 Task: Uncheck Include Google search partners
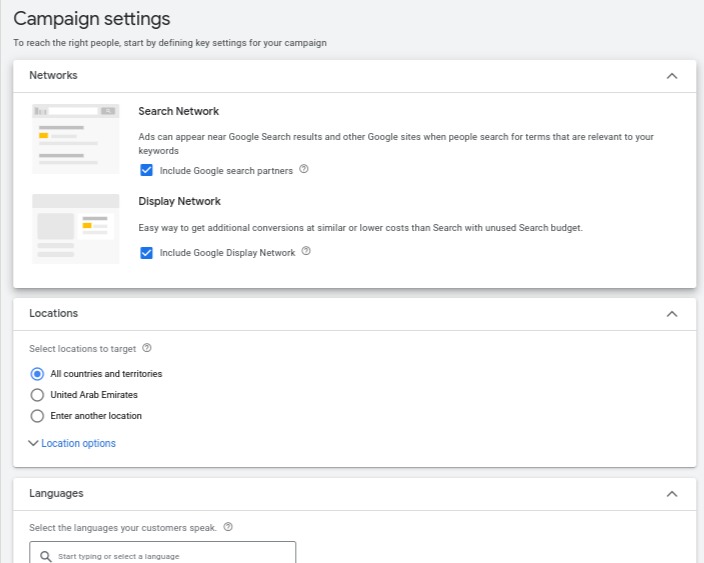tap(147, 171)
